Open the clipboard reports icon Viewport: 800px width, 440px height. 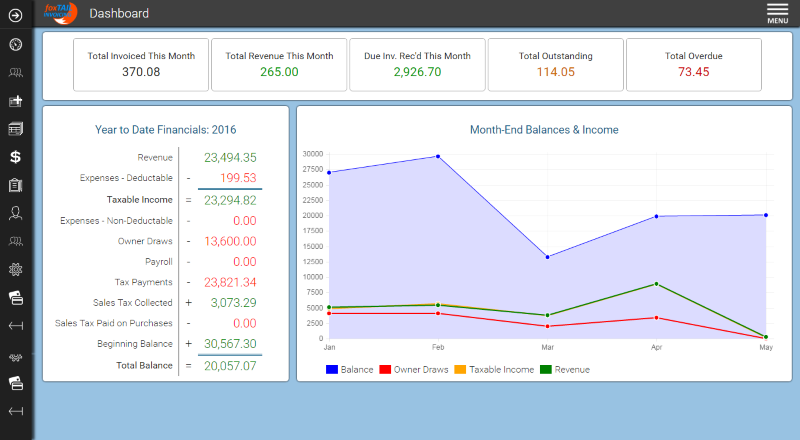(15, 185)
